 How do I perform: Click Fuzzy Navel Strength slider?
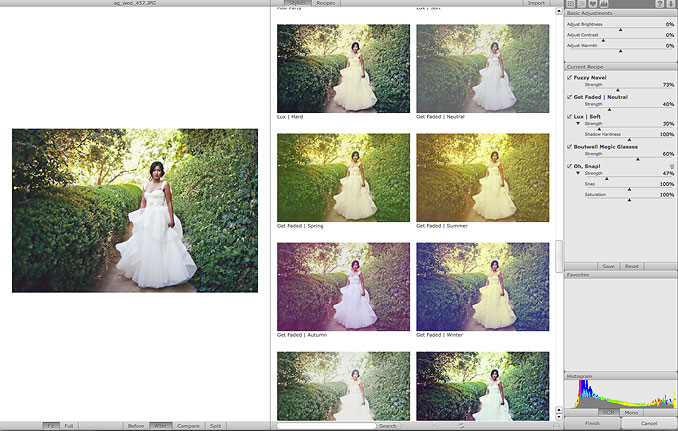pos(618,90)
